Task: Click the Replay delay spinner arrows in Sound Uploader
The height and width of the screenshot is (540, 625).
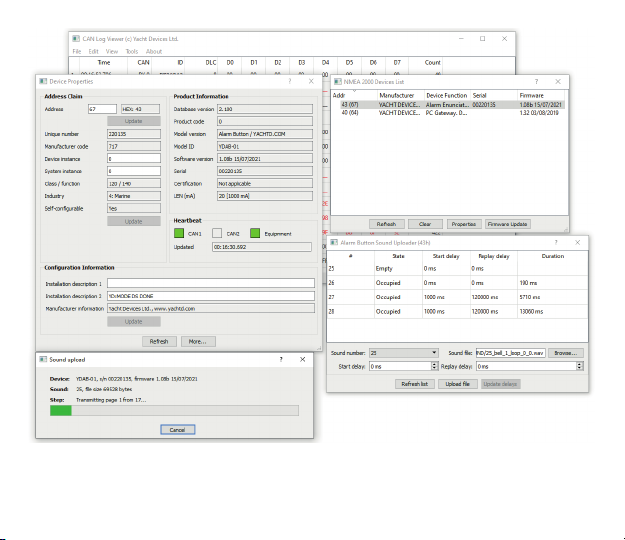Action: [x=580, y=366]
